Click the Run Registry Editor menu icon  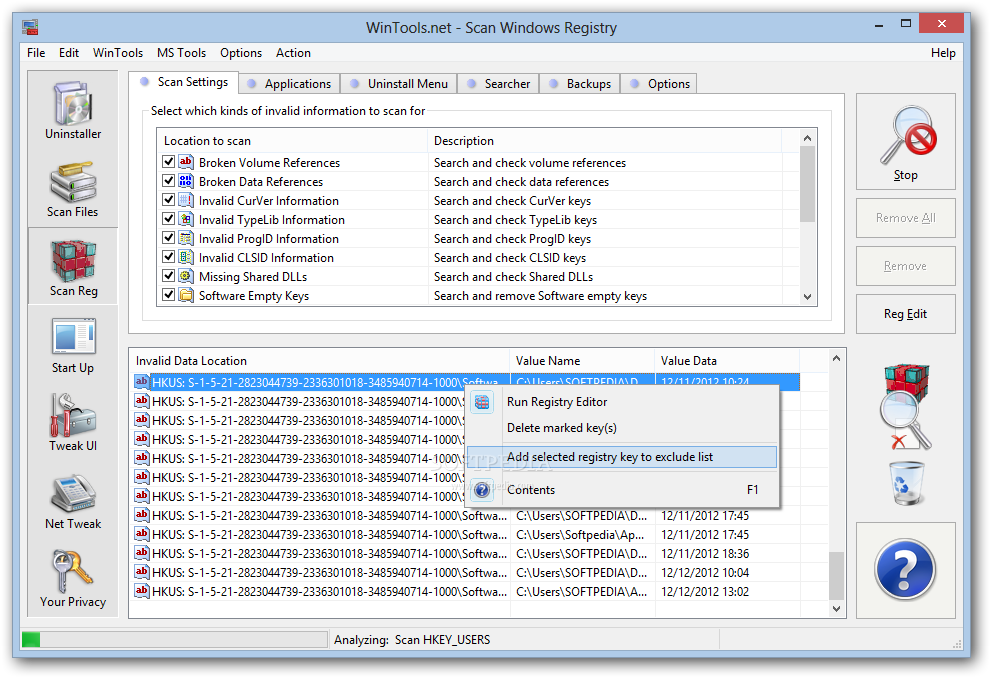click(482, 402)
